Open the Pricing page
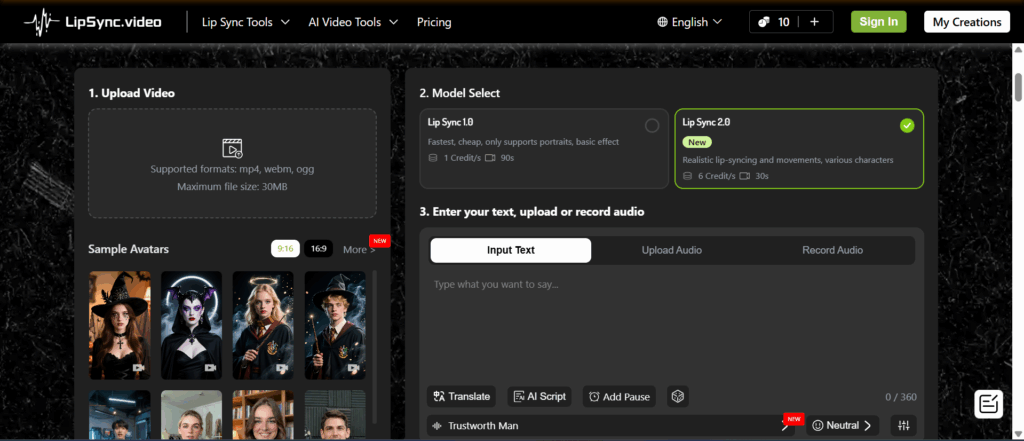This screenshot has width=1024, height=441. point(434,22)
